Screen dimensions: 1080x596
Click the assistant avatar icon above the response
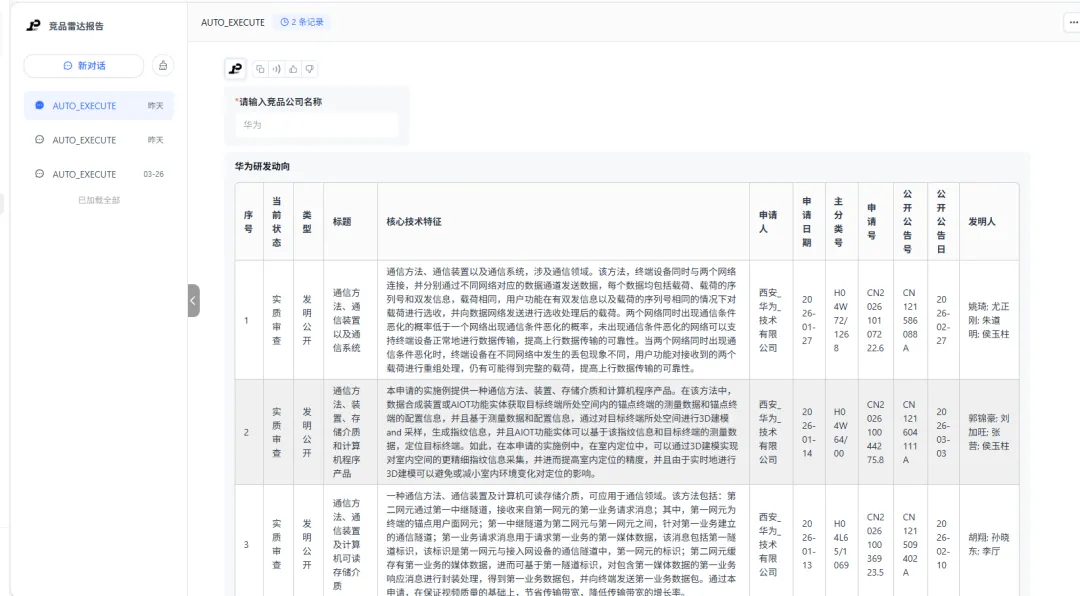point(236,68)
